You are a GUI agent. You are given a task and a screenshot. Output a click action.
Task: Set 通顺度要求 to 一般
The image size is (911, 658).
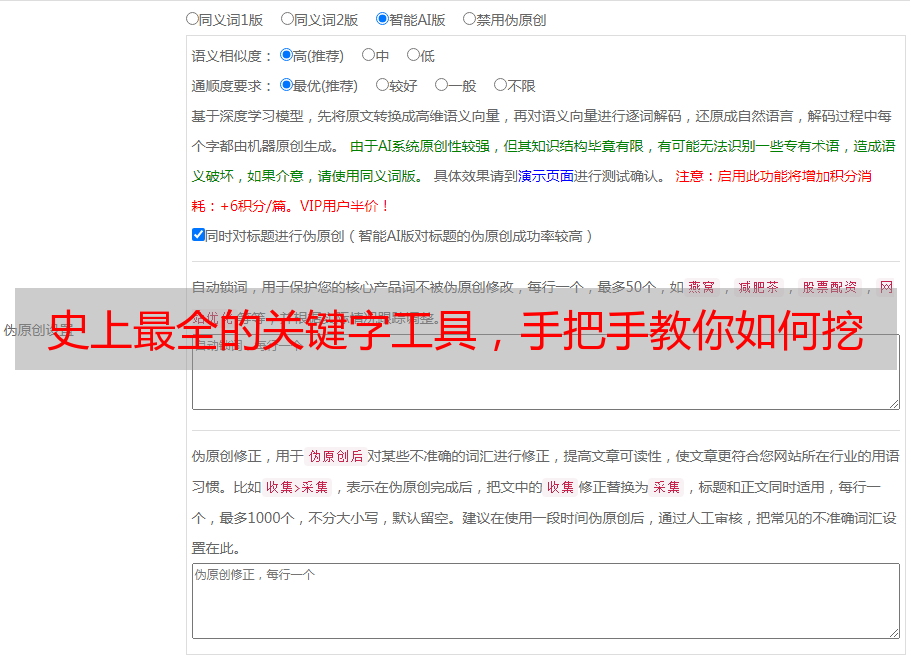(441, 85)
